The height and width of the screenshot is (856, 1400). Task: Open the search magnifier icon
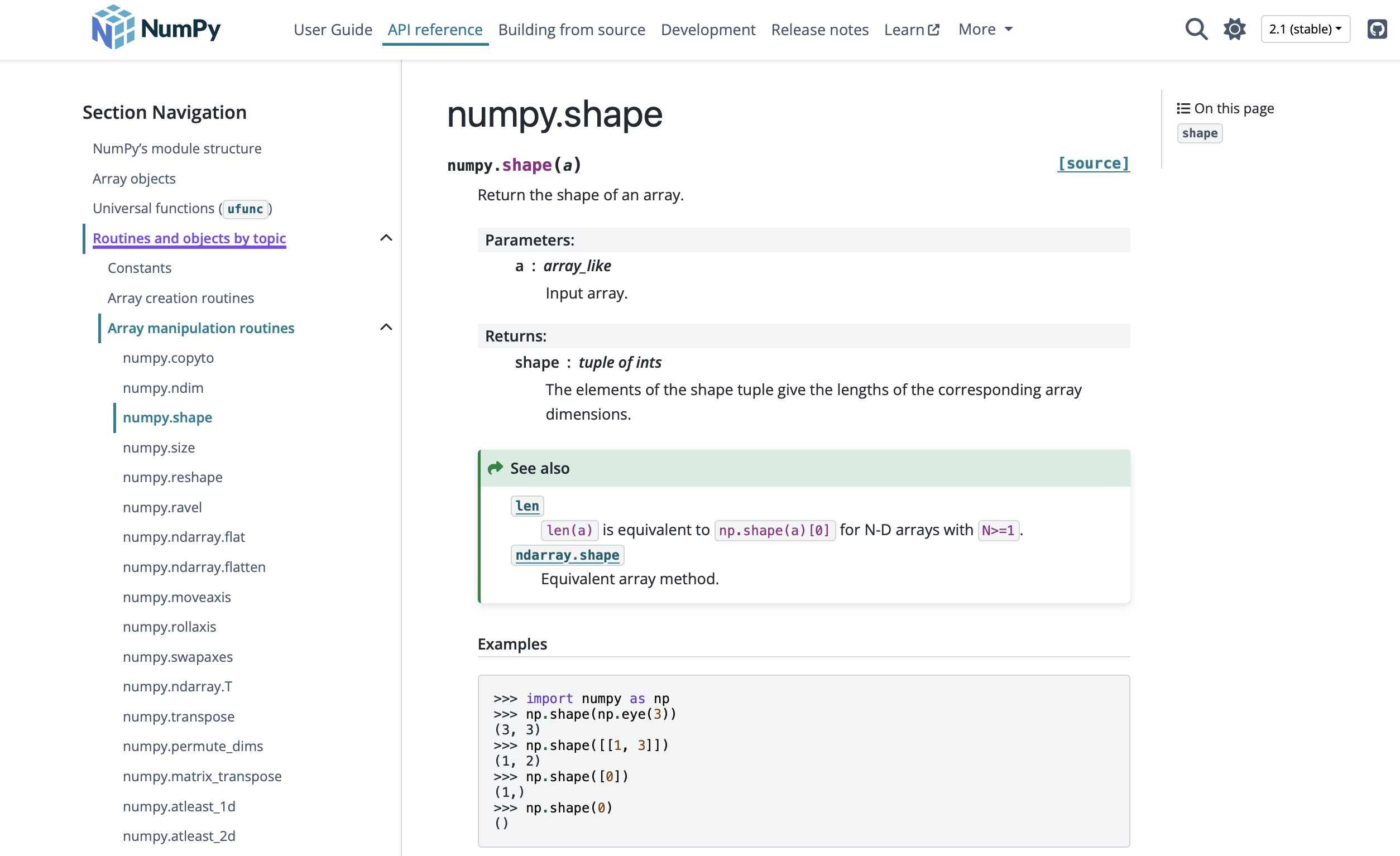tap(1196, 29)
